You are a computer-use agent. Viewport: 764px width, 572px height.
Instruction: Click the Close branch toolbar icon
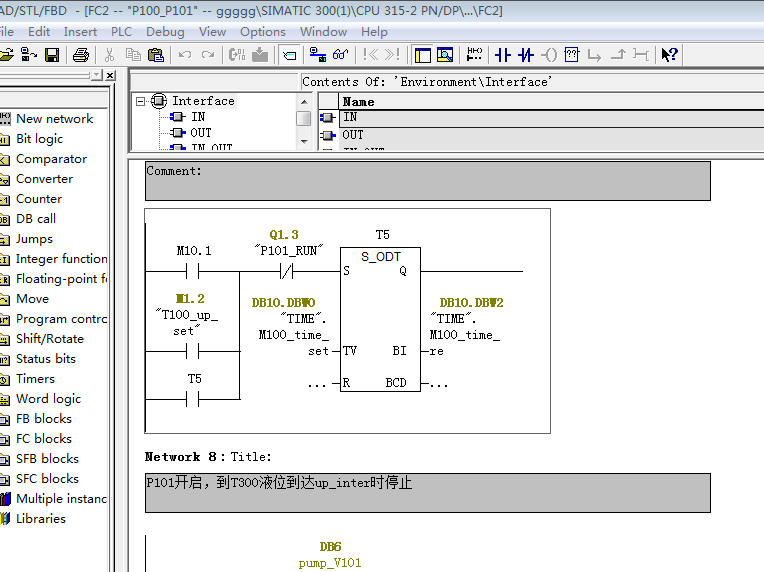click(x=618, y=55)
